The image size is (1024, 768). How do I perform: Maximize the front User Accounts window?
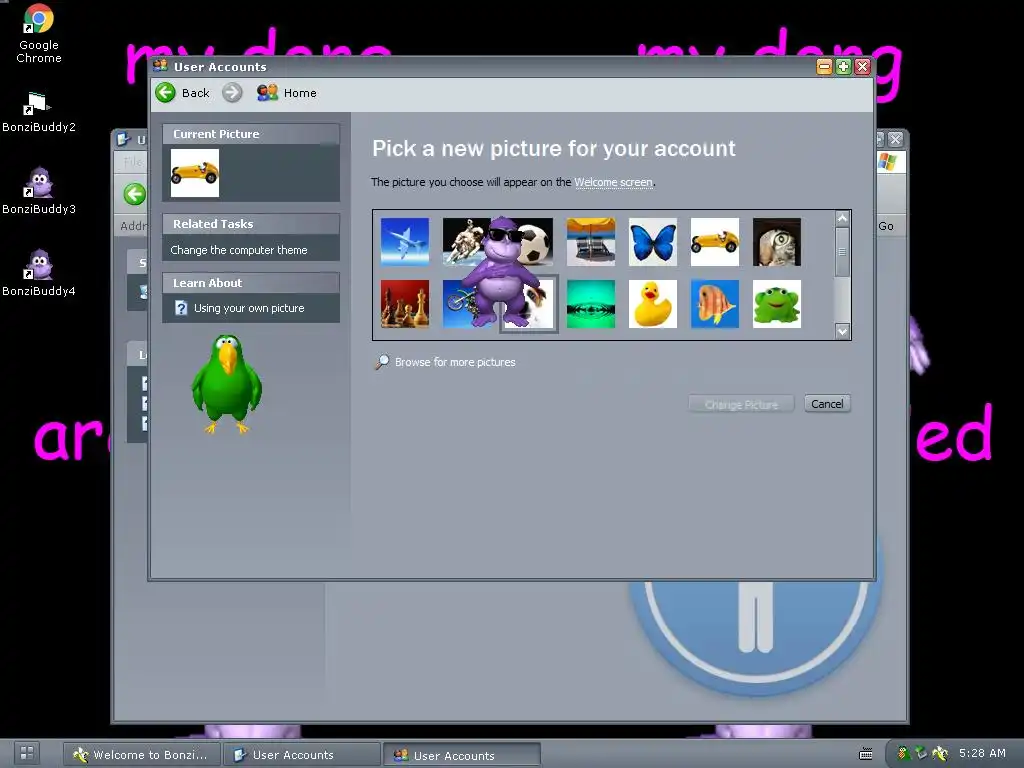click(843, 67)
